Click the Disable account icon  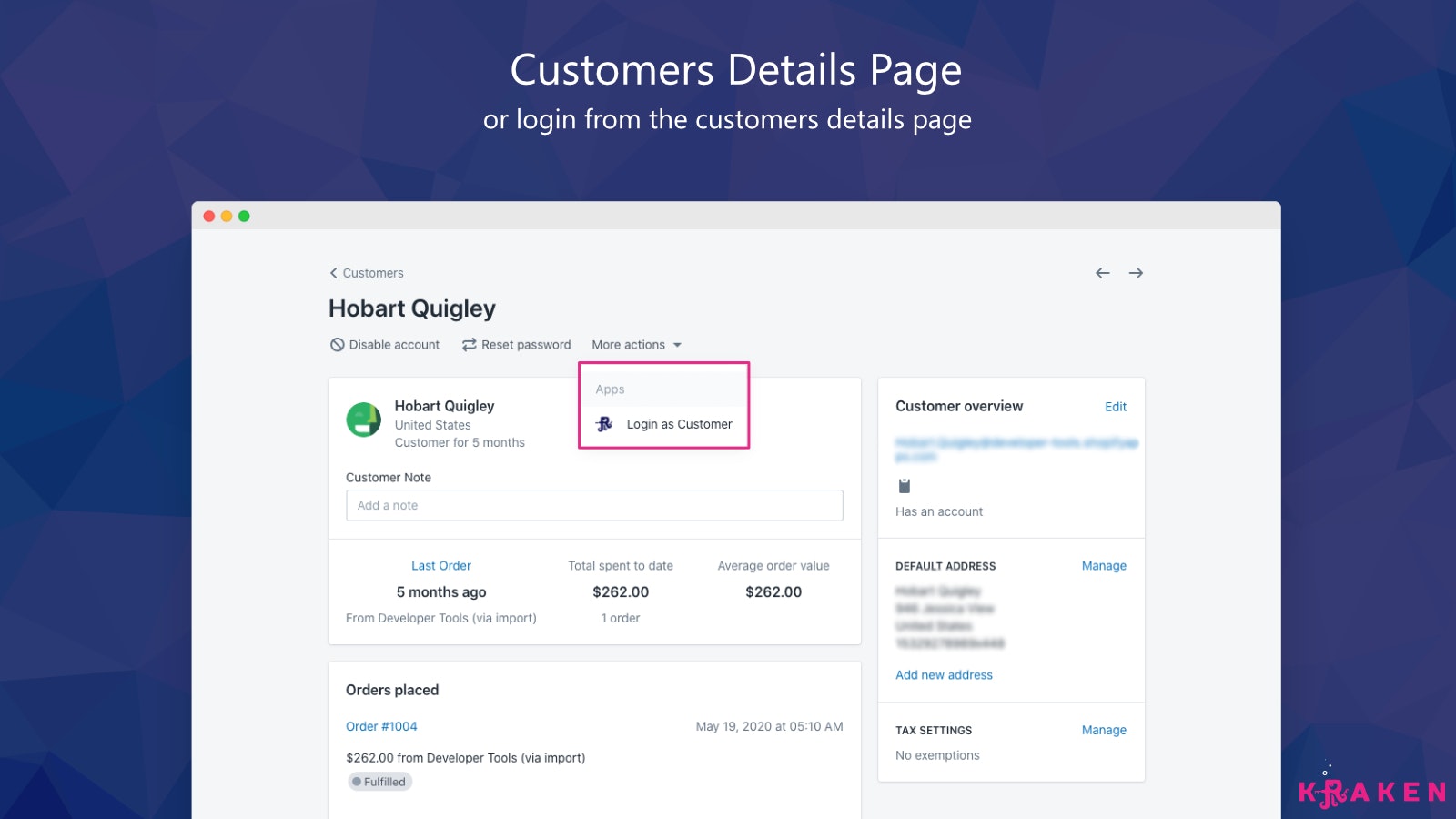point(337,344)
